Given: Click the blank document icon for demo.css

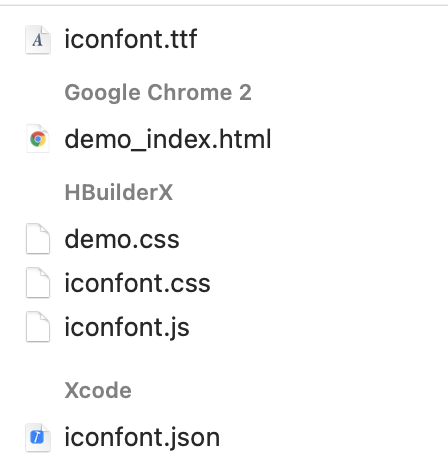Looking at the screenshot, I should point(38,239).
